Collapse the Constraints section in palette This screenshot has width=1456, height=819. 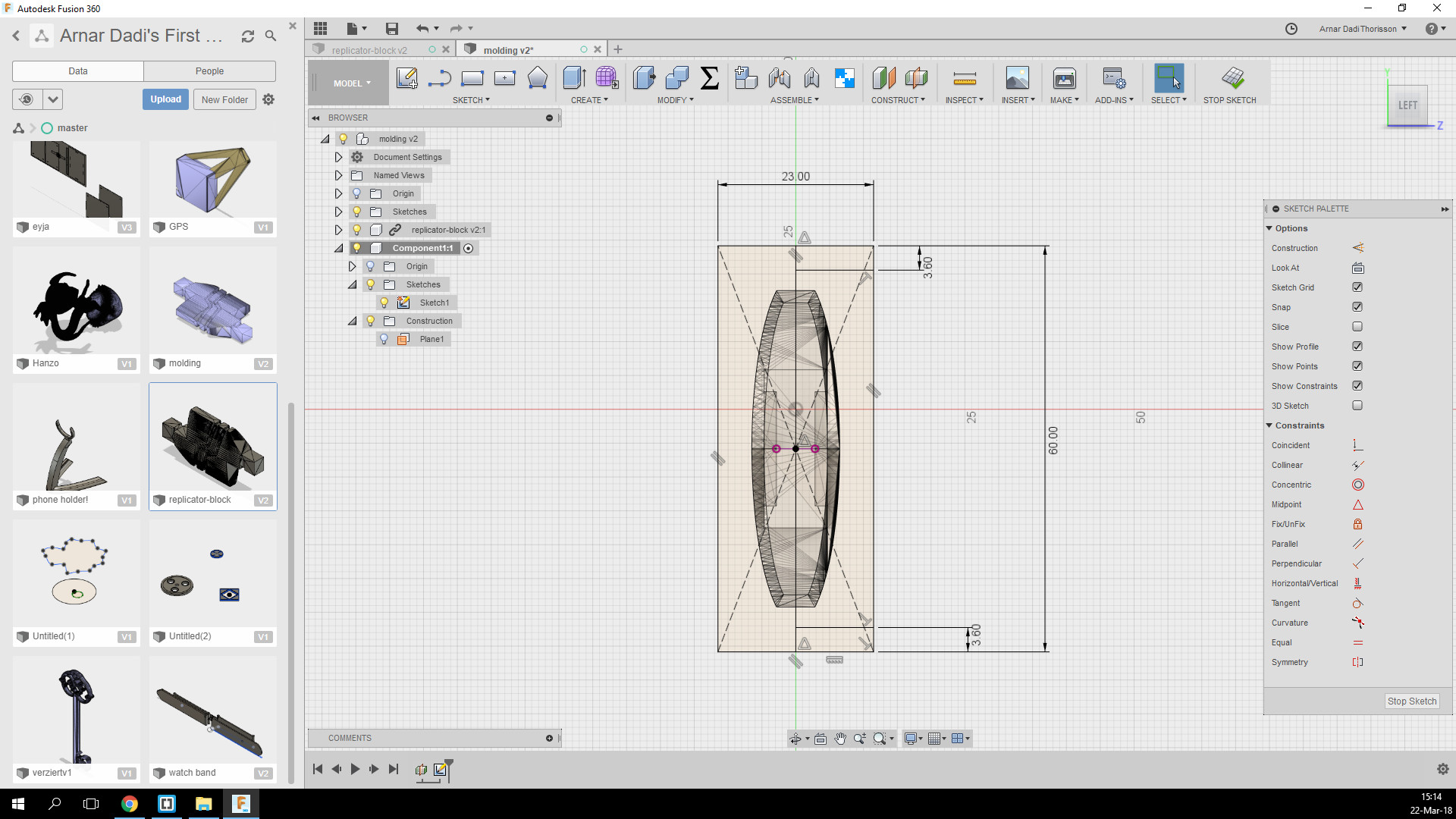(1269, 425)
